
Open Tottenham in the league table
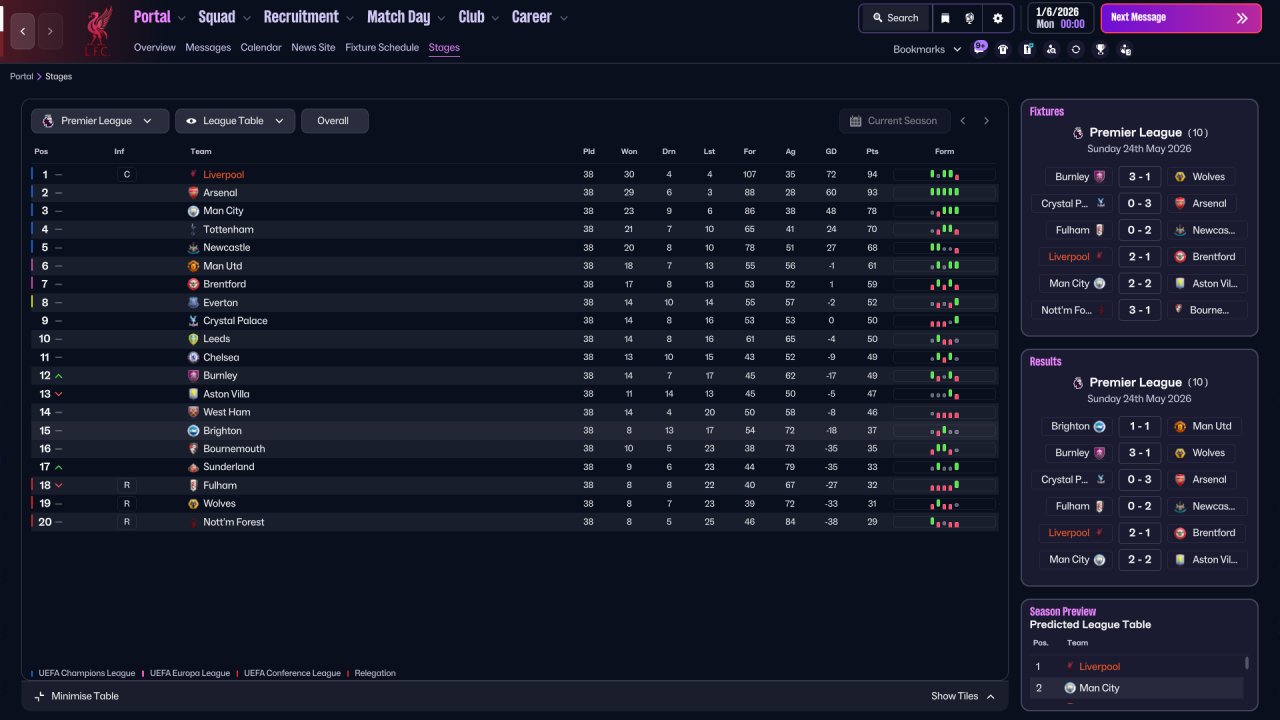click(228, 230)
